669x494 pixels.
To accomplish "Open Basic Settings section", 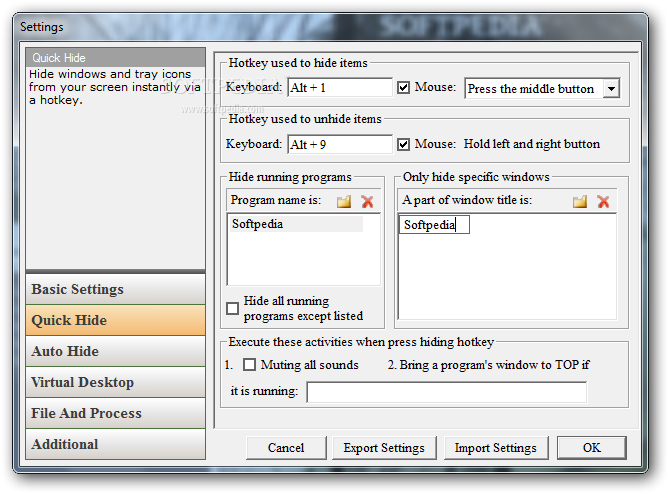I will (115, 289).
